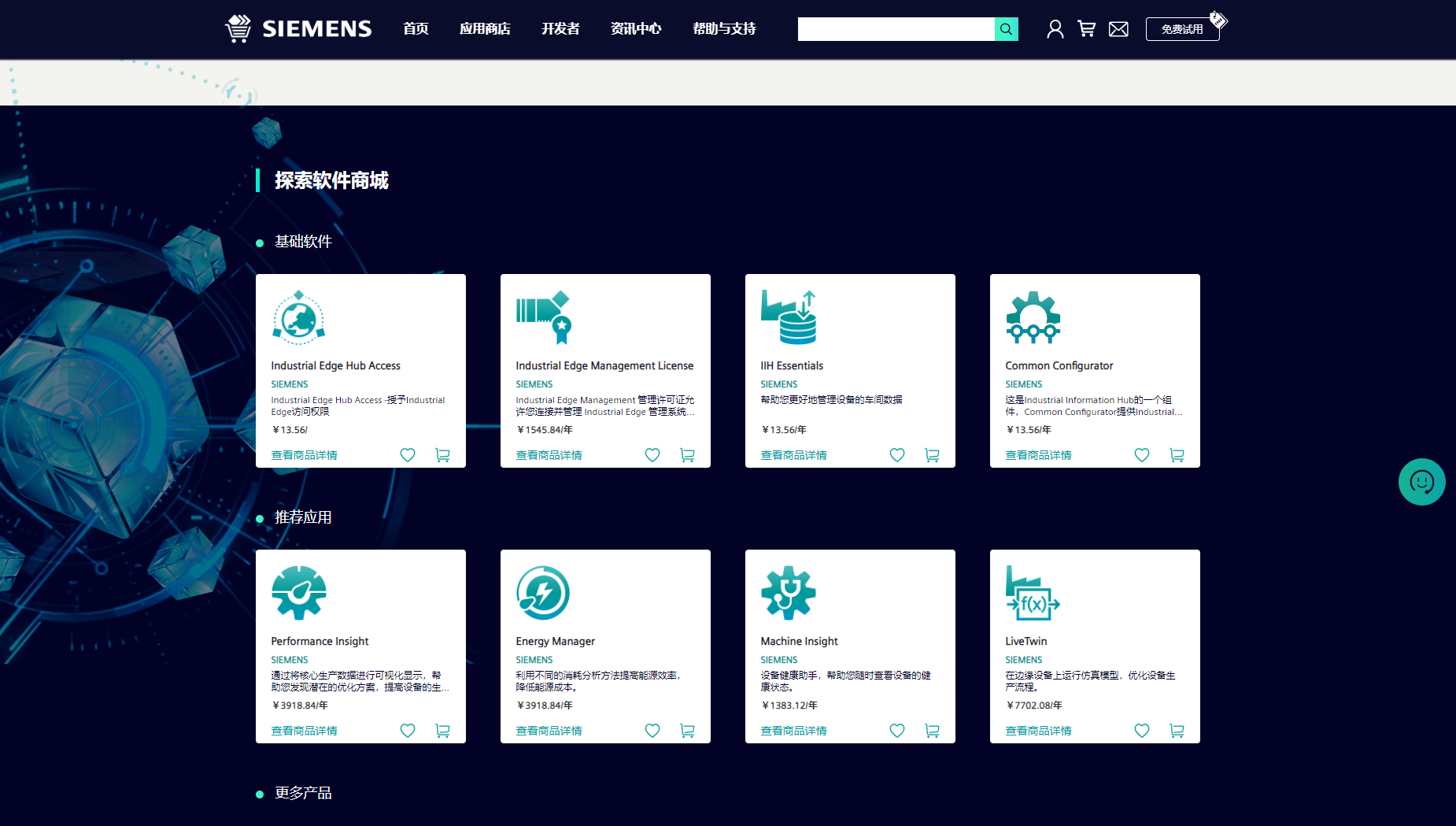1456x826 pixels.
Task: Open the mail/message icon in the header
Action: pyautogui.click(x=1118, y=28)
